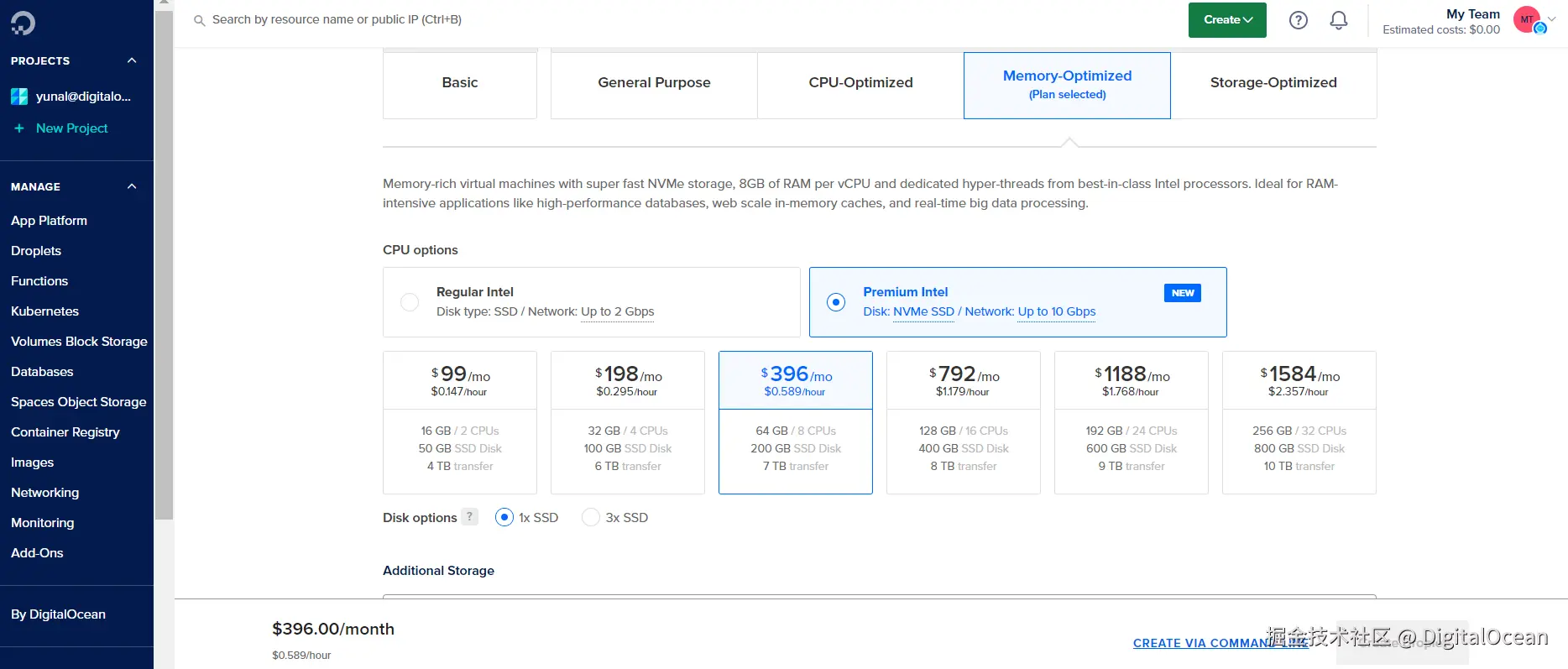
Task: Open Databases in sidebar
Action: [x=42, y=372]
